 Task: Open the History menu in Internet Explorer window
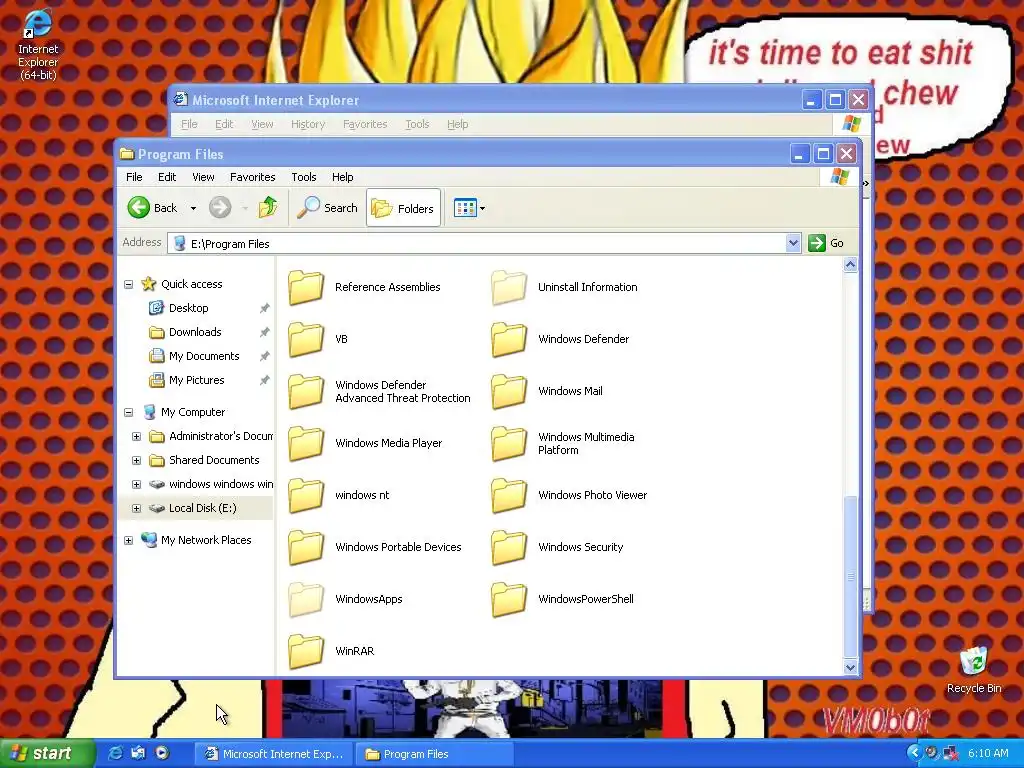pyautogui.click(x=308, y=124)
